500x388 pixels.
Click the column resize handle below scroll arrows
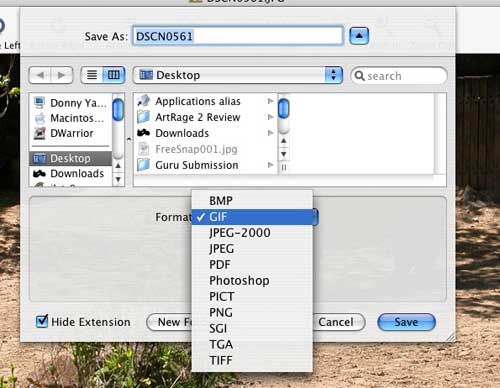pos(283,168)
